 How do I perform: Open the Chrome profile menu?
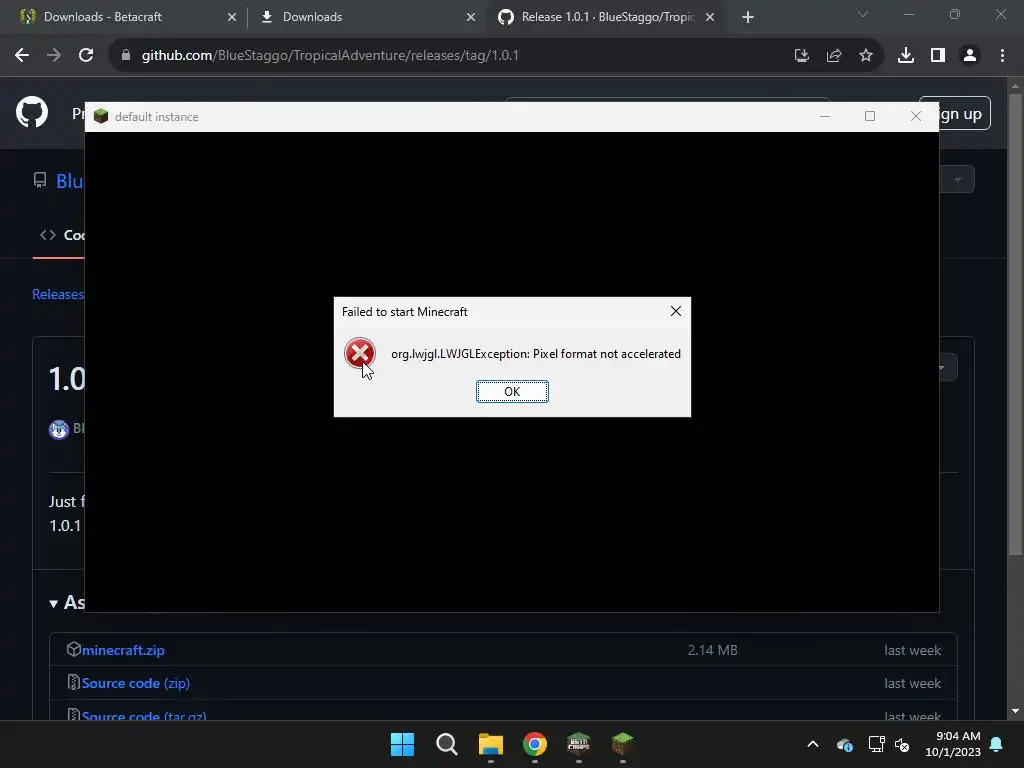pyautogui.click(x=970, y=56)
